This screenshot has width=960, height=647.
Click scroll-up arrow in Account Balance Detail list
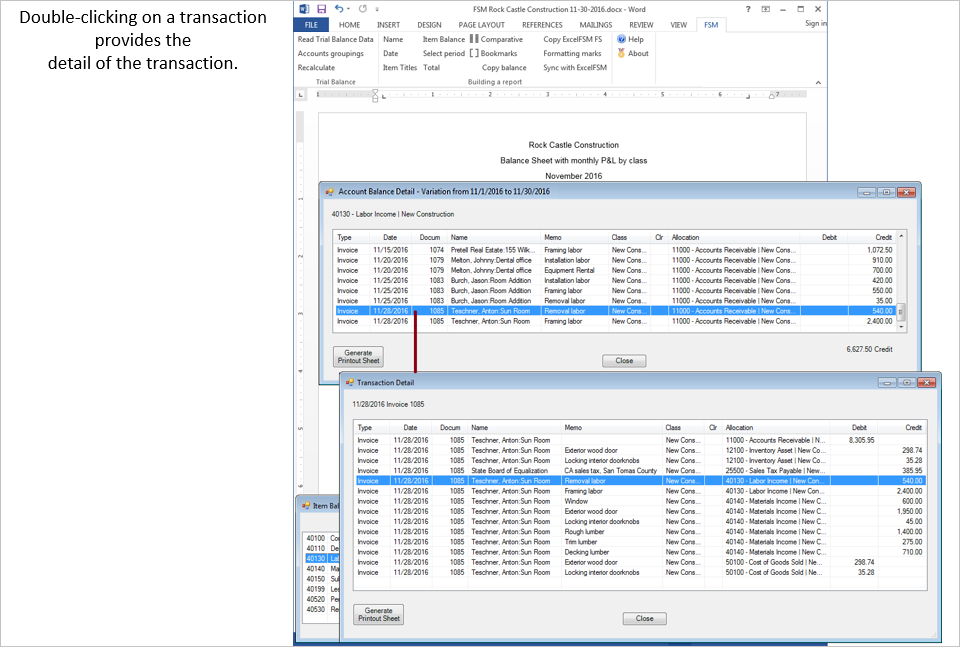tap(901, 236)
